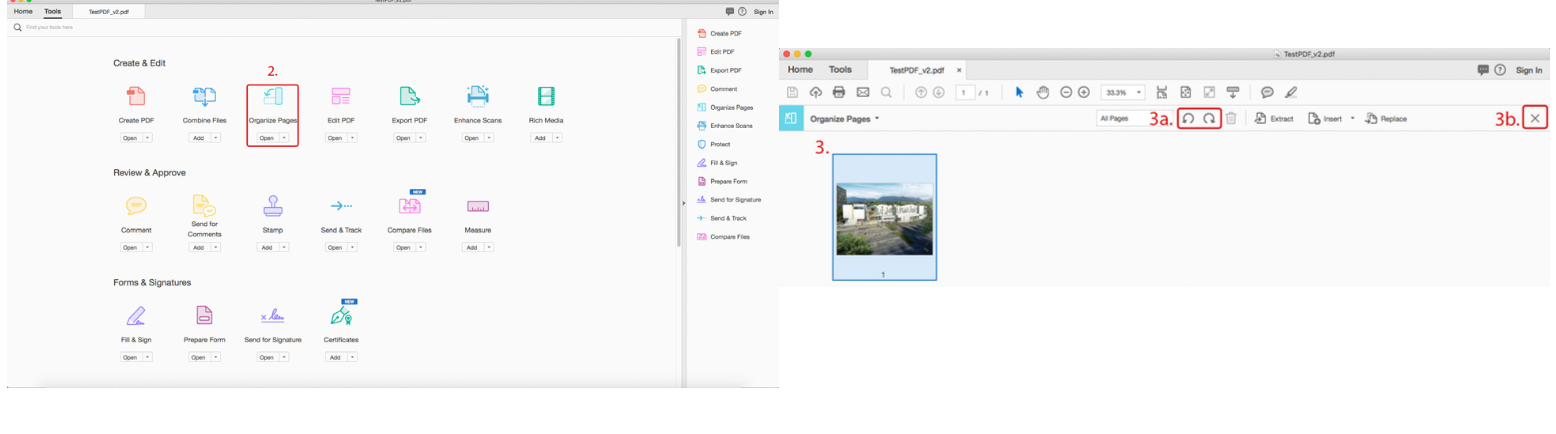This screenshot has height=434, width=1556.
Task: Click the Stamp tool icon
Action: (x=273, y=205)
